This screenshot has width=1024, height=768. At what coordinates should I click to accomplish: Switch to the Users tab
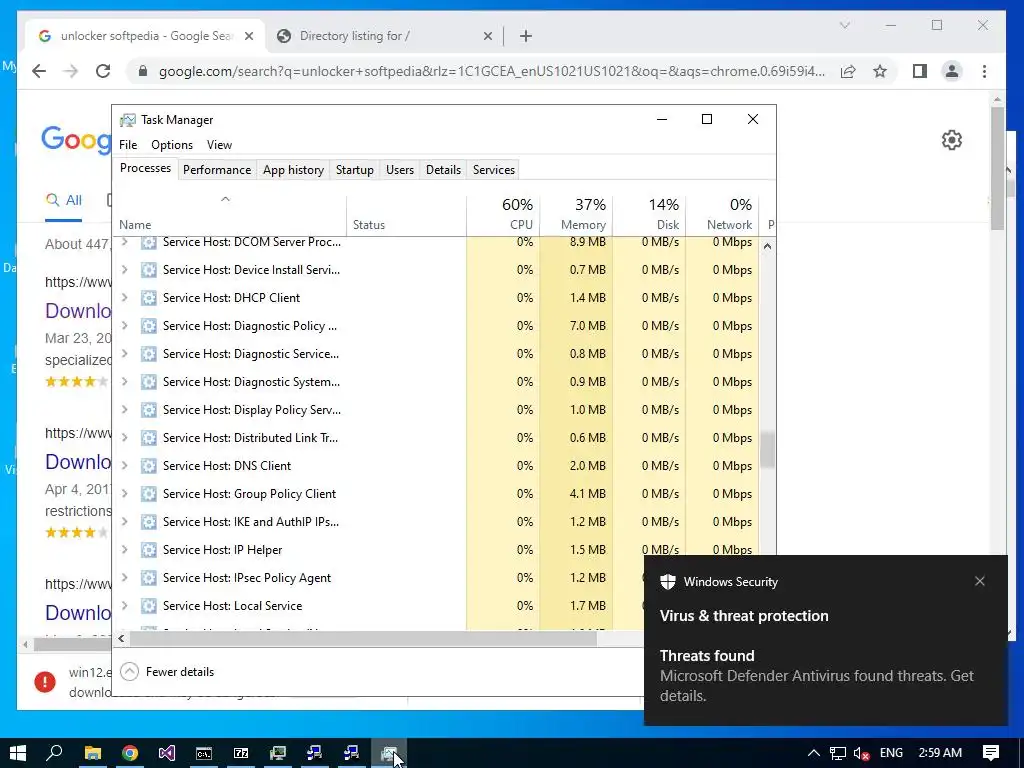coord(400,170)
